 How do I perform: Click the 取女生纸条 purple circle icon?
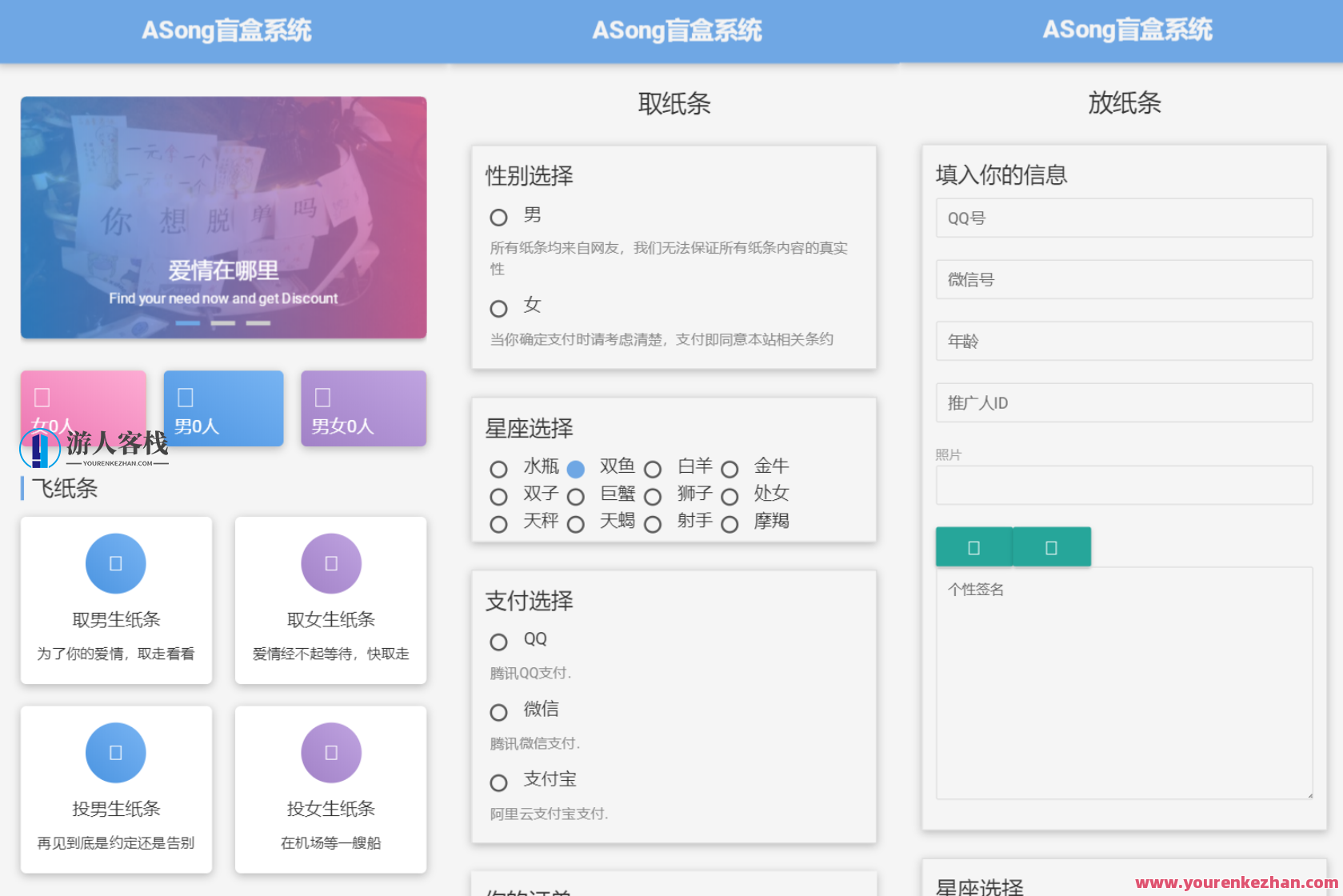330,562
